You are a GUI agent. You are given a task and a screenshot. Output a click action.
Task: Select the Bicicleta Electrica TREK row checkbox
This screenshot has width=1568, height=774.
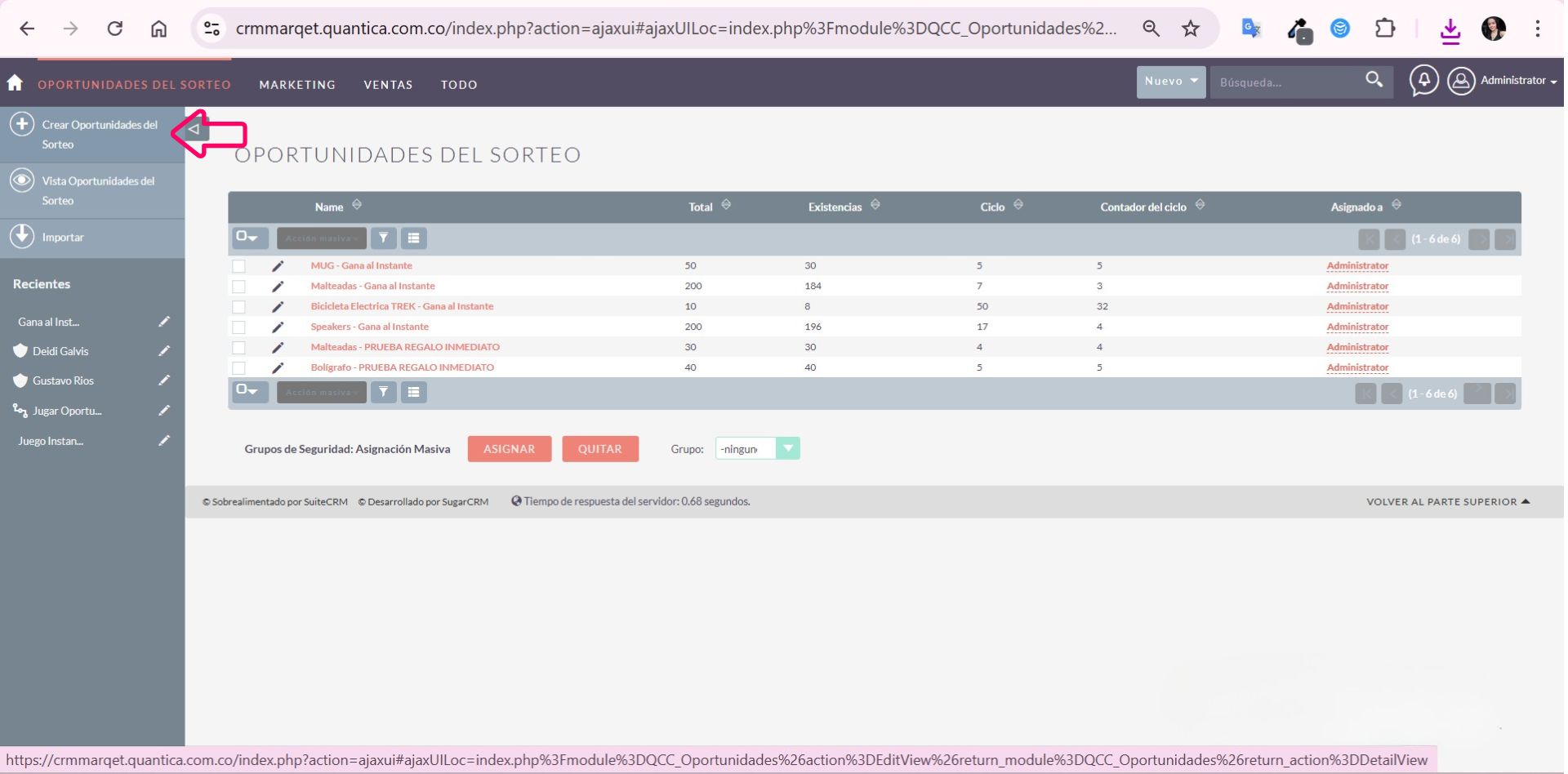pyautogui.click(x=238, y=307)
